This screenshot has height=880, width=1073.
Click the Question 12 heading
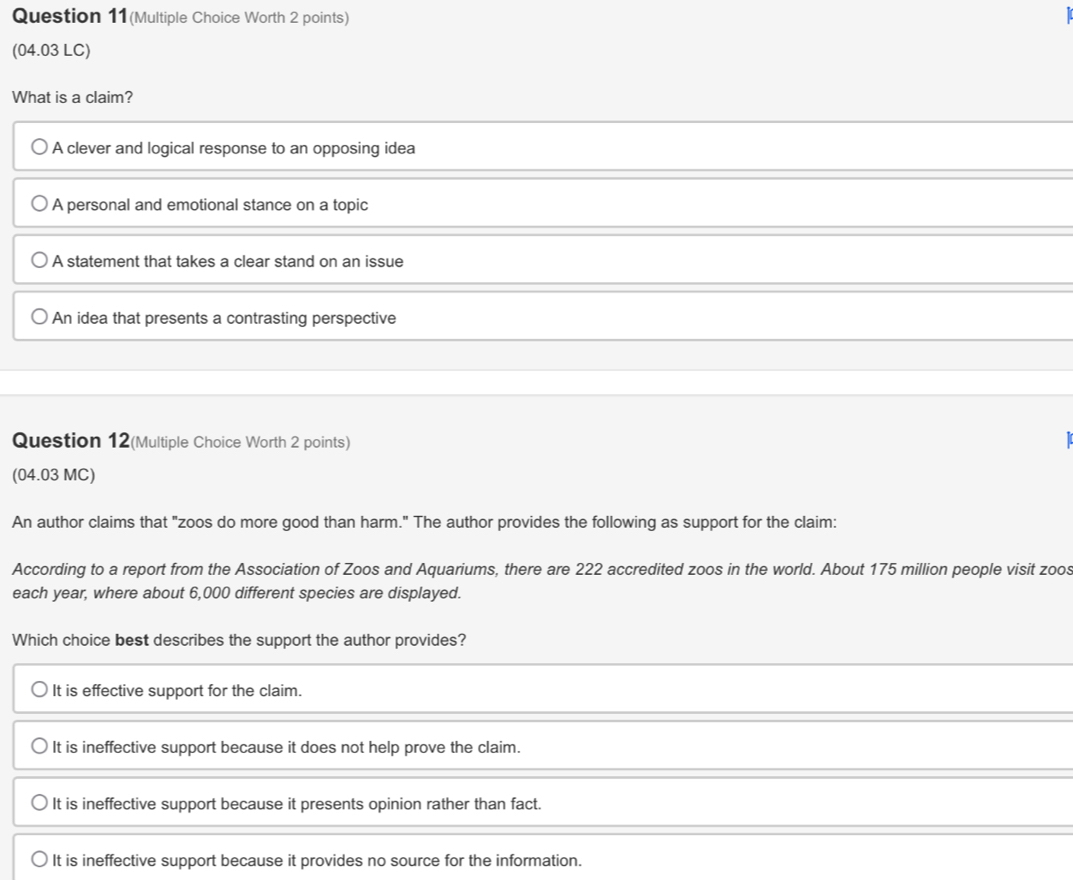[70, 440]
